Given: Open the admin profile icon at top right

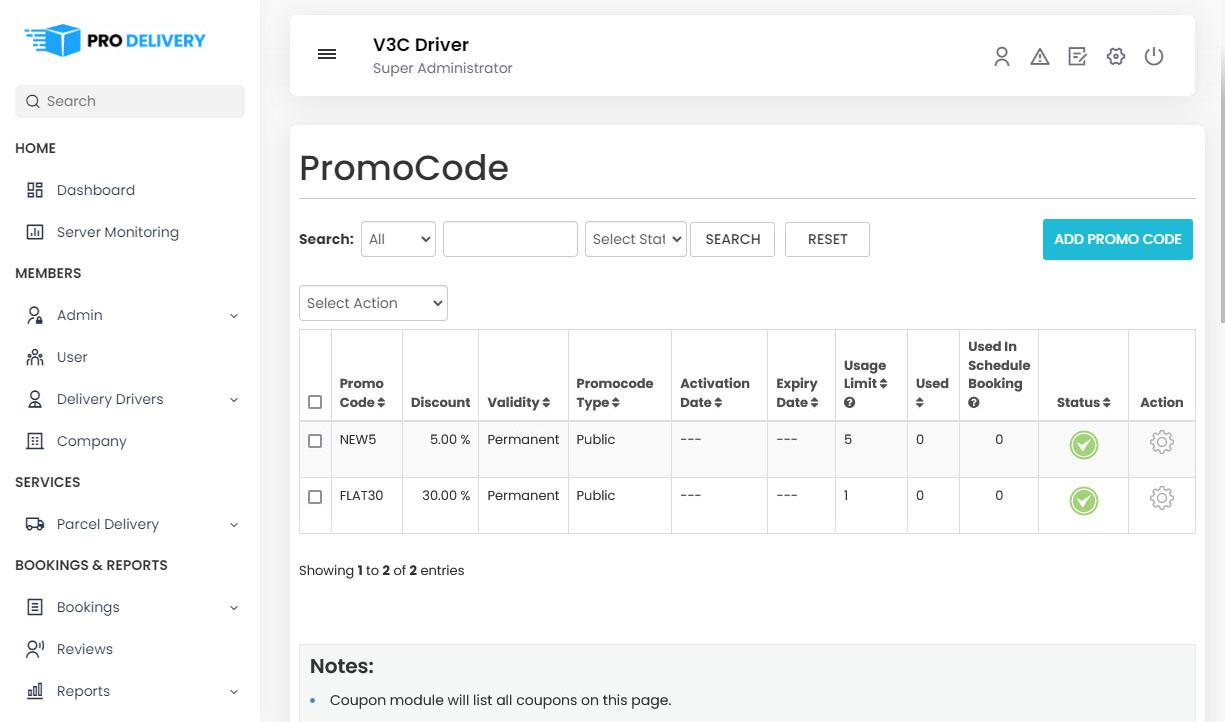Looking at the screenshot, I should tap(1001, 56).
